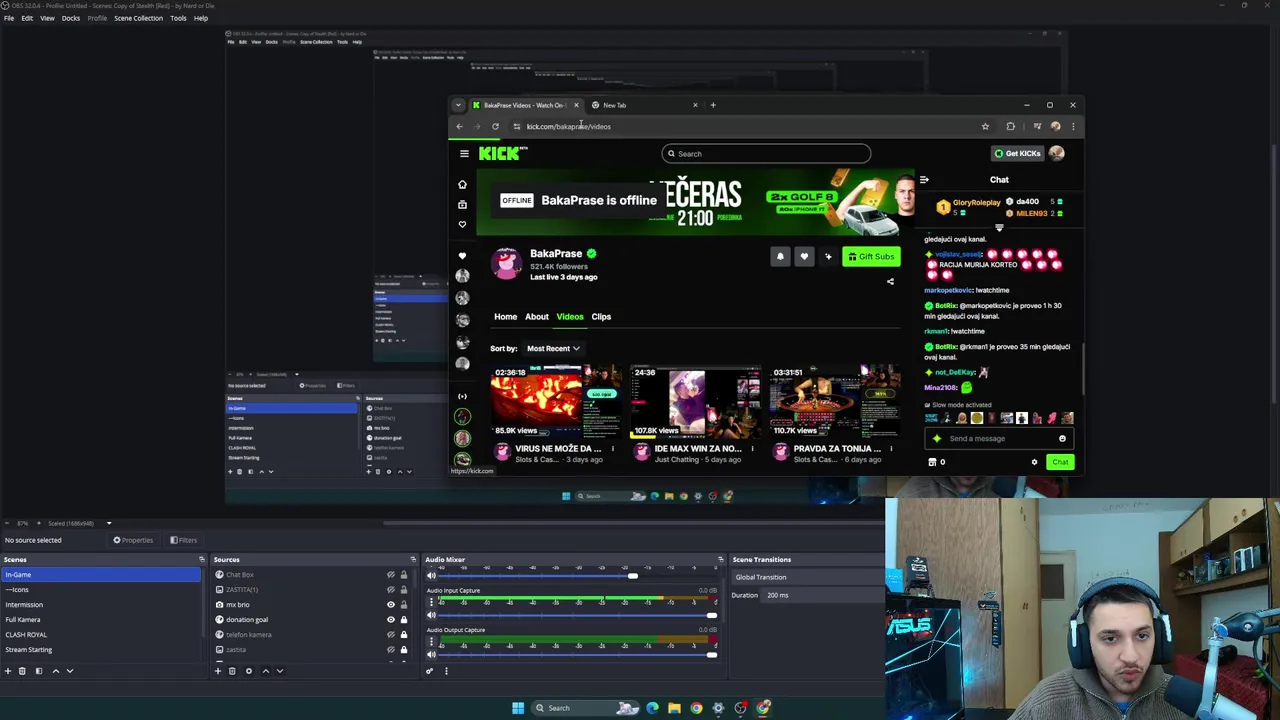Move scene up in Scenes toolbar

pyautogui.click(x=56, y=671)
